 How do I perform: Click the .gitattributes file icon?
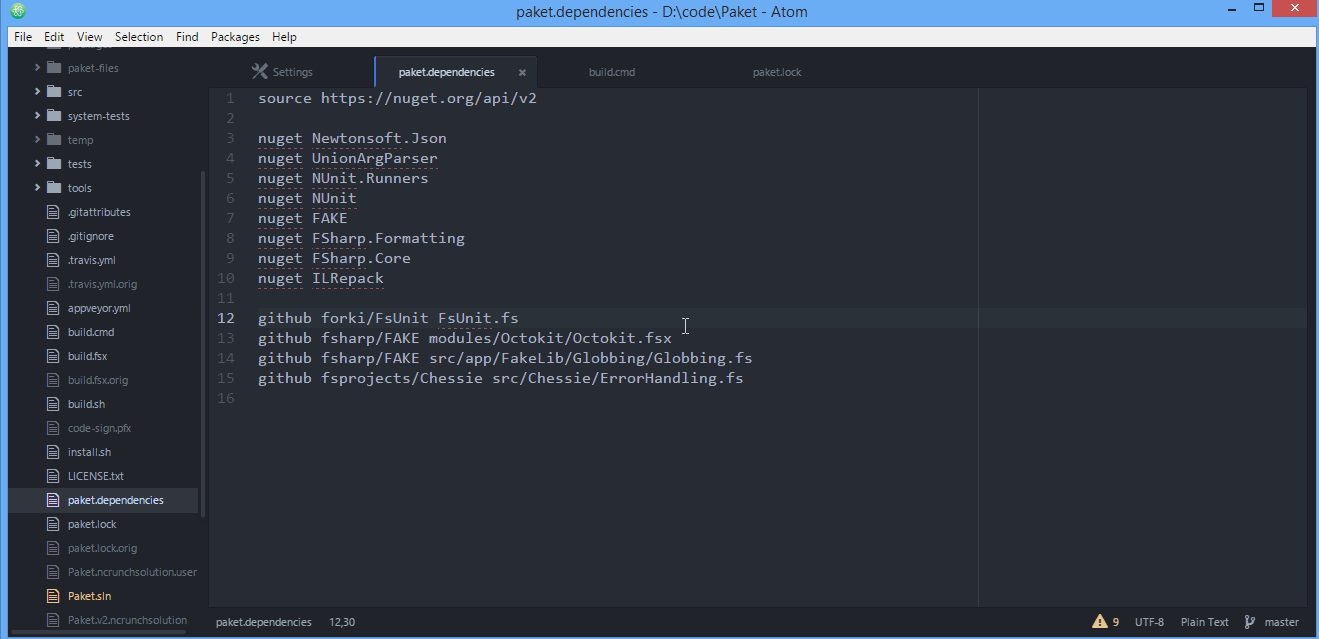pos(54,212)
